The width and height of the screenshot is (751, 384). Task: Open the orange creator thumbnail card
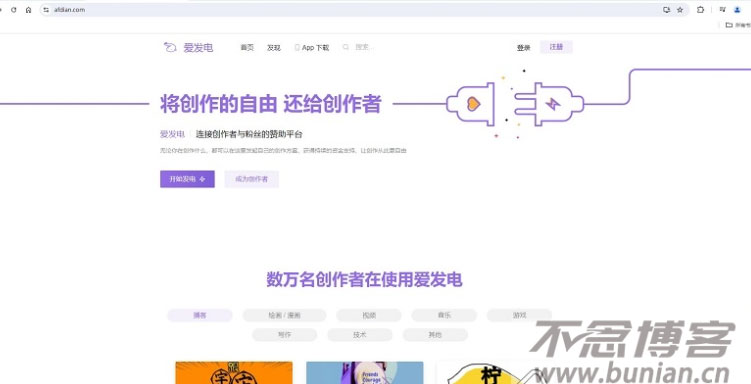[x=234, y=373]
